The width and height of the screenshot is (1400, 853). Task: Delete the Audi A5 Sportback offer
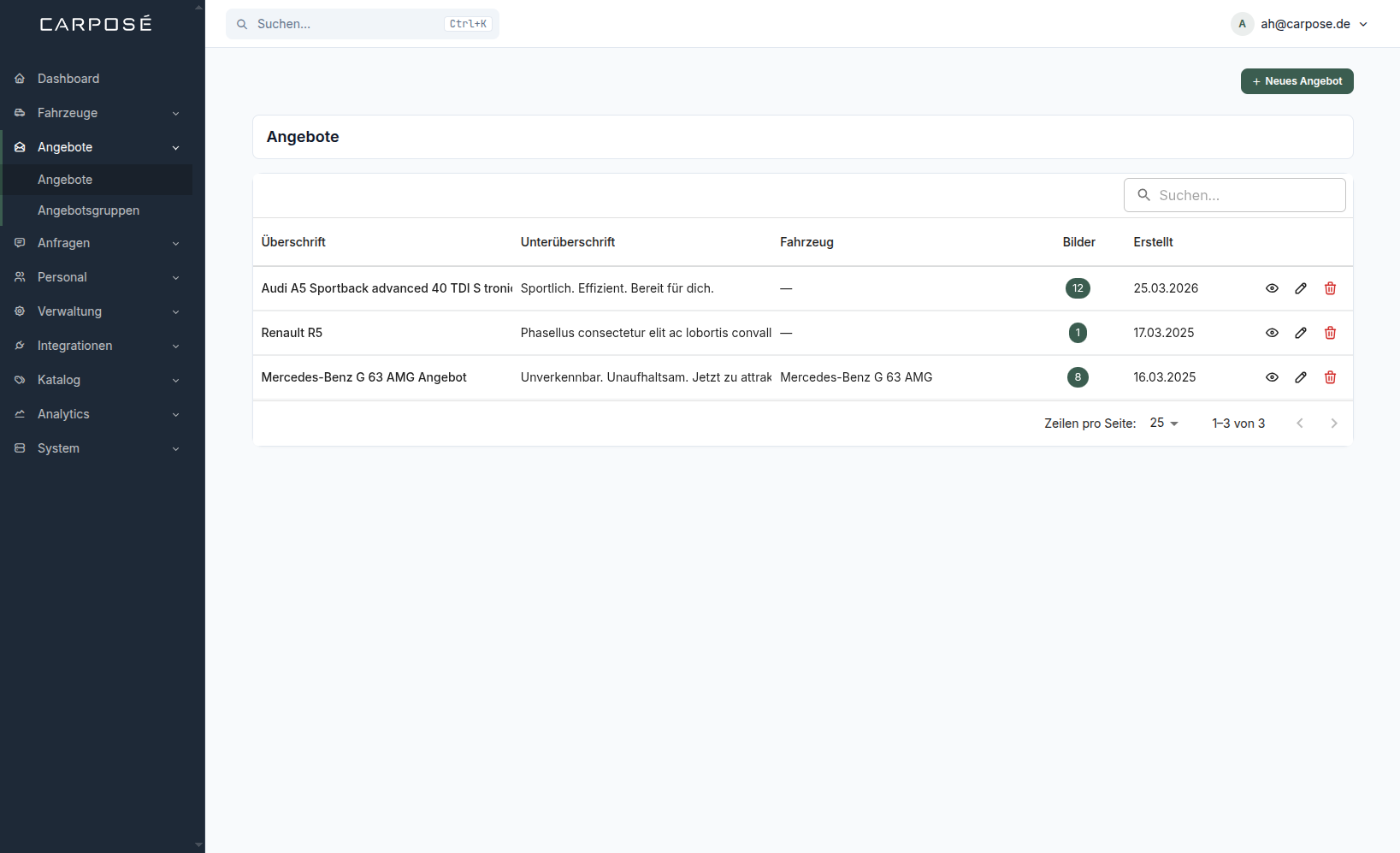(x=1330, y=288)
